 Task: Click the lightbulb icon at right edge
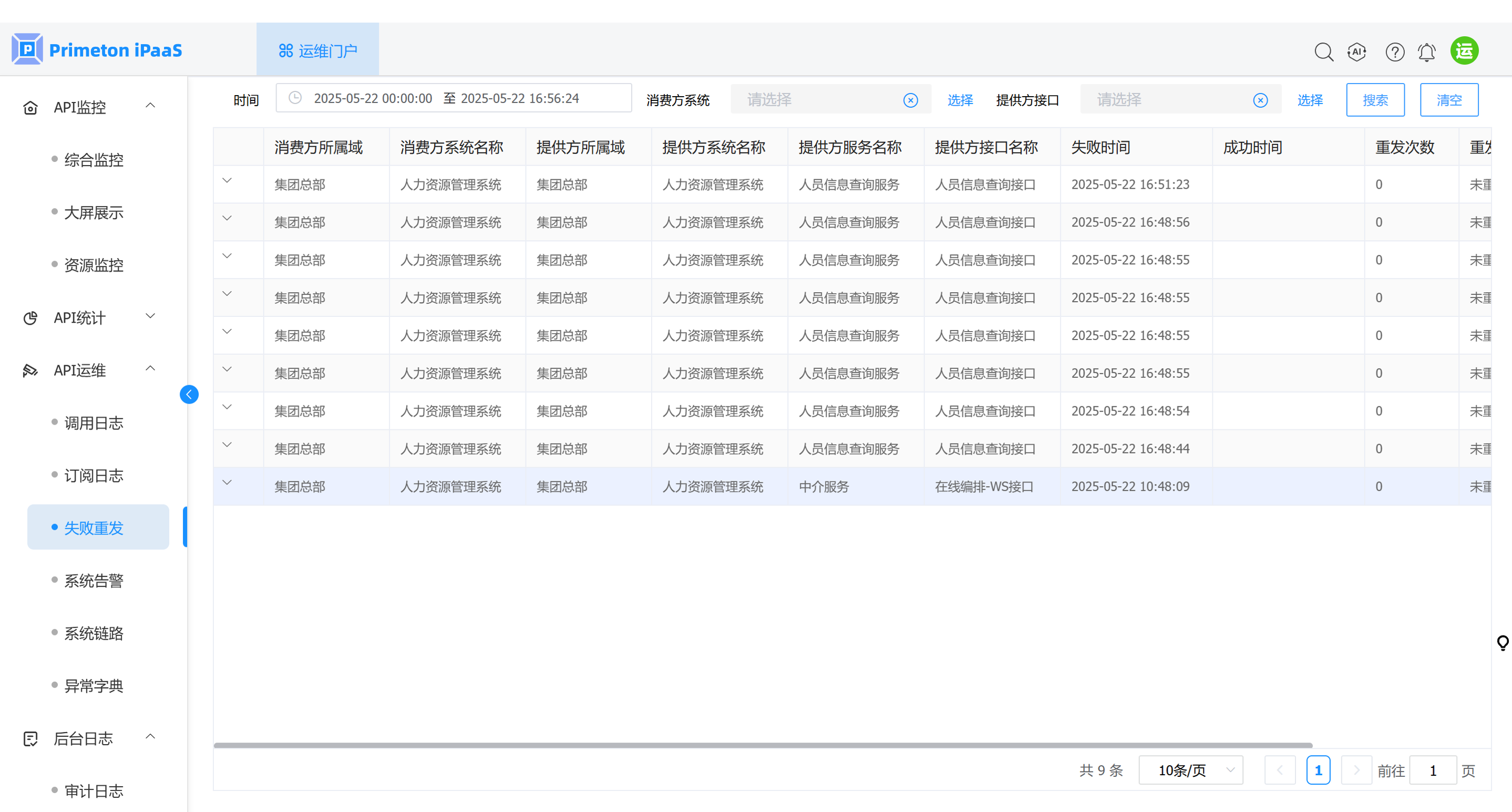point(1503,643)
